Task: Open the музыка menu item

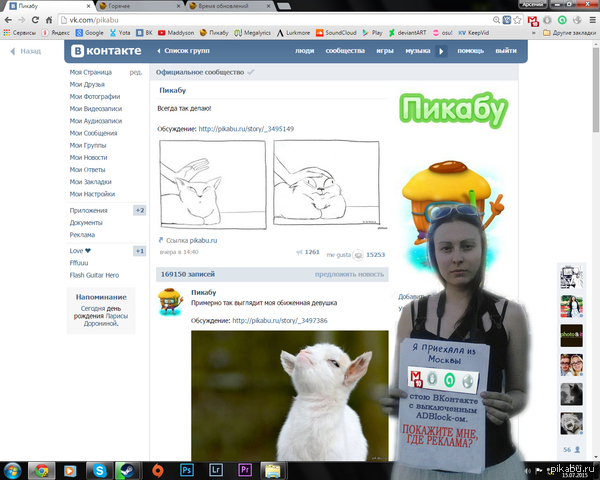Action: [x=418, y=51]
